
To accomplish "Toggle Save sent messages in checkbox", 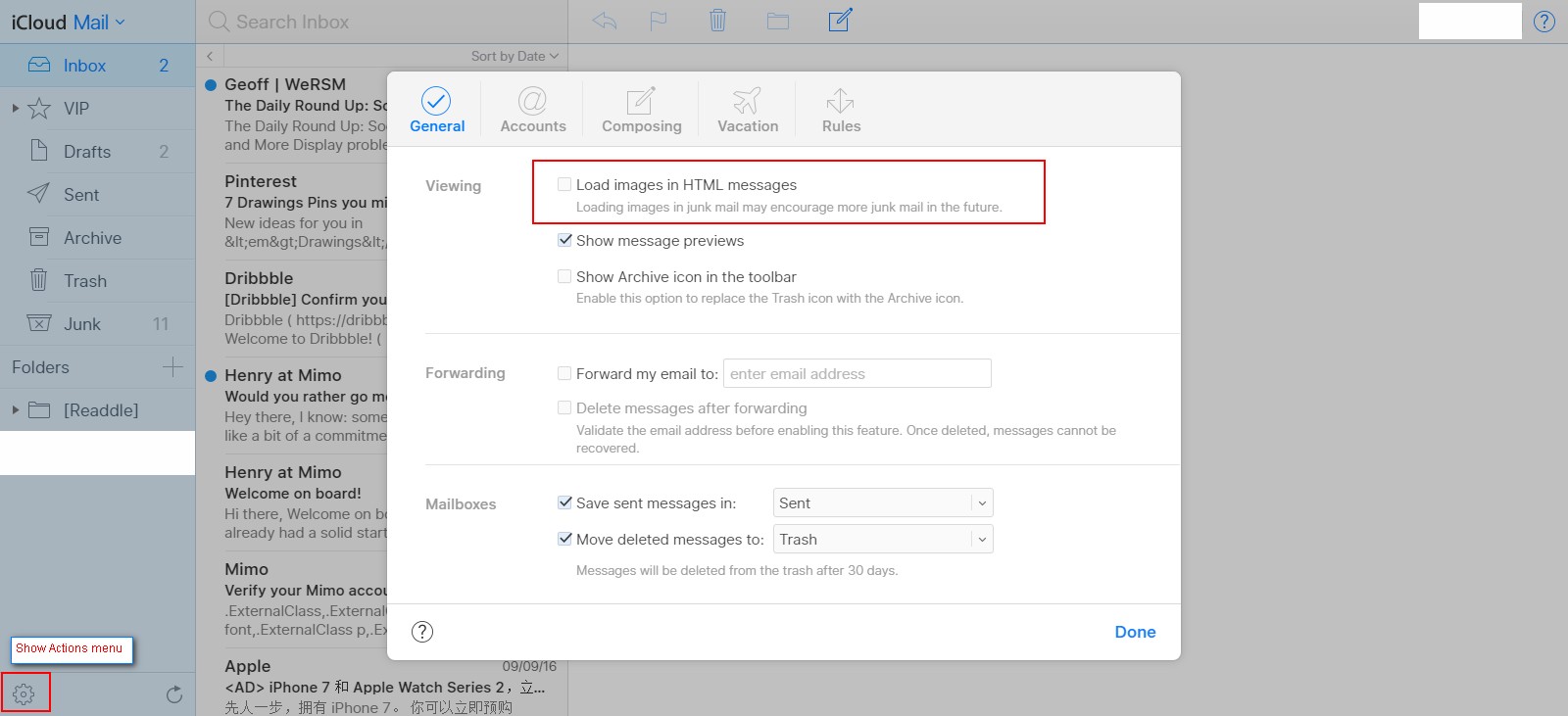I will click(564, 502).
